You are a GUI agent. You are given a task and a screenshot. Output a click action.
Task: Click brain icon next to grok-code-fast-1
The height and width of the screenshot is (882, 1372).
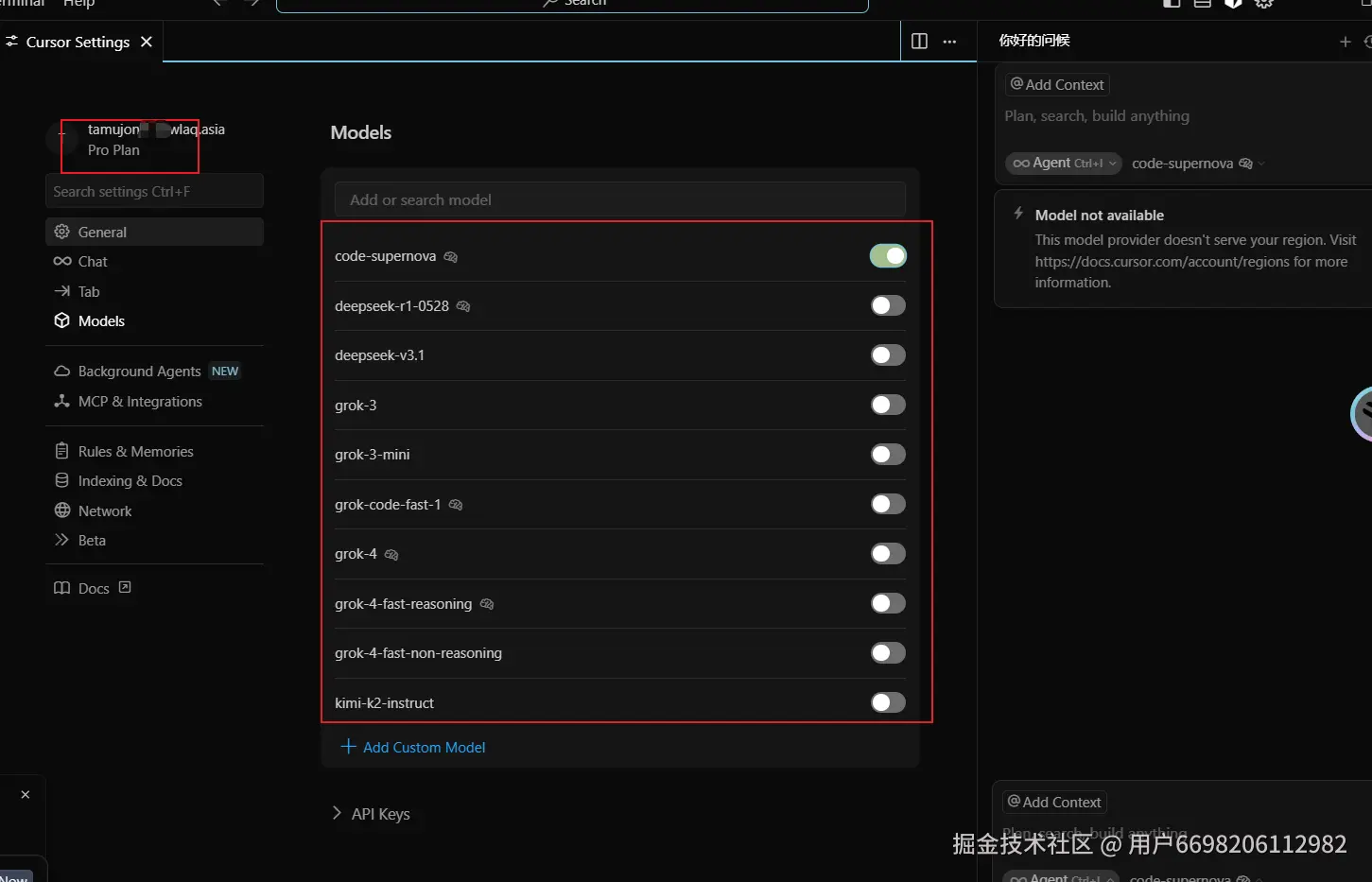(x=456, y=505)
